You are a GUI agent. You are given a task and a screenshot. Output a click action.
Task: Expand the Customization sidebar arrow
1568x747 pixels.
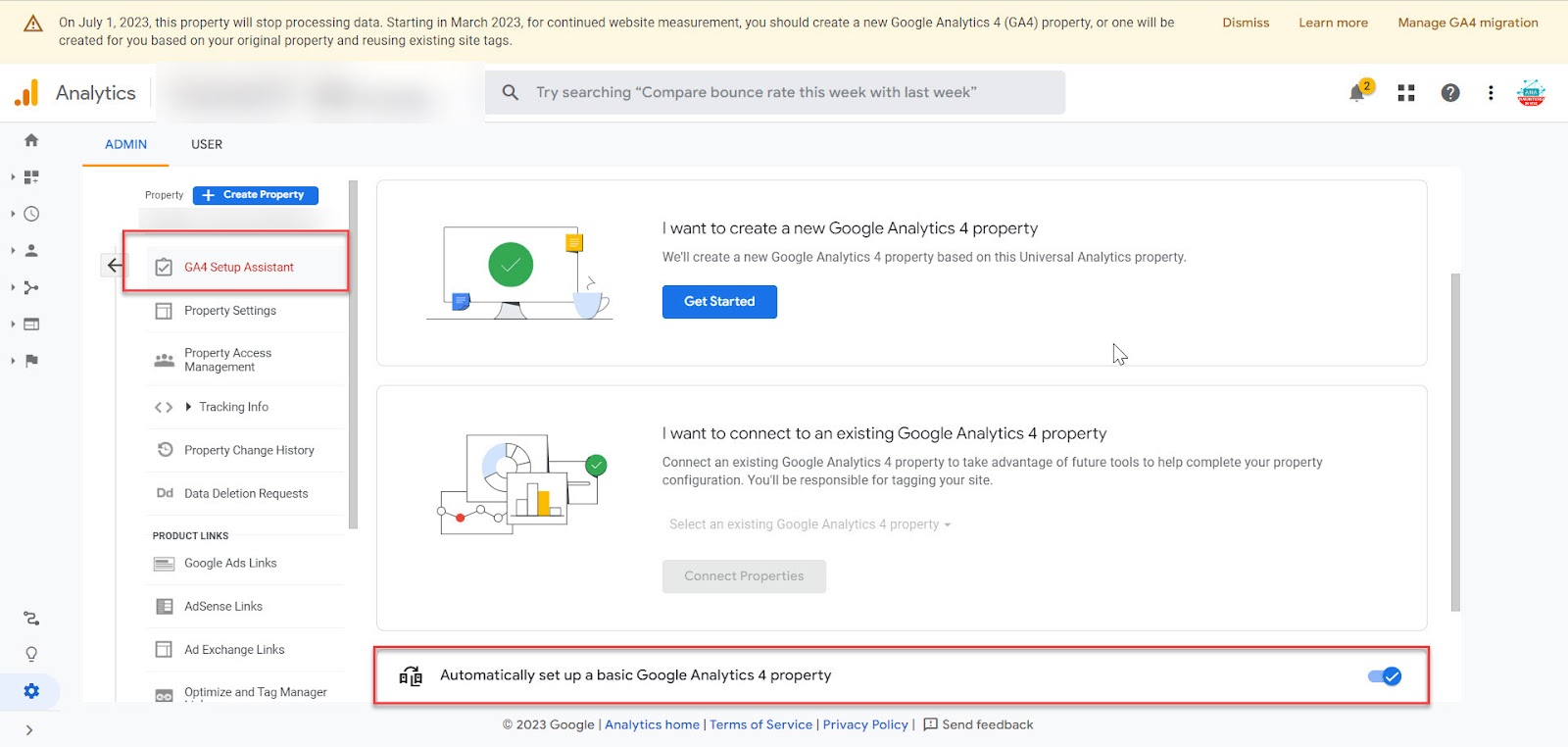pos(13,177)
